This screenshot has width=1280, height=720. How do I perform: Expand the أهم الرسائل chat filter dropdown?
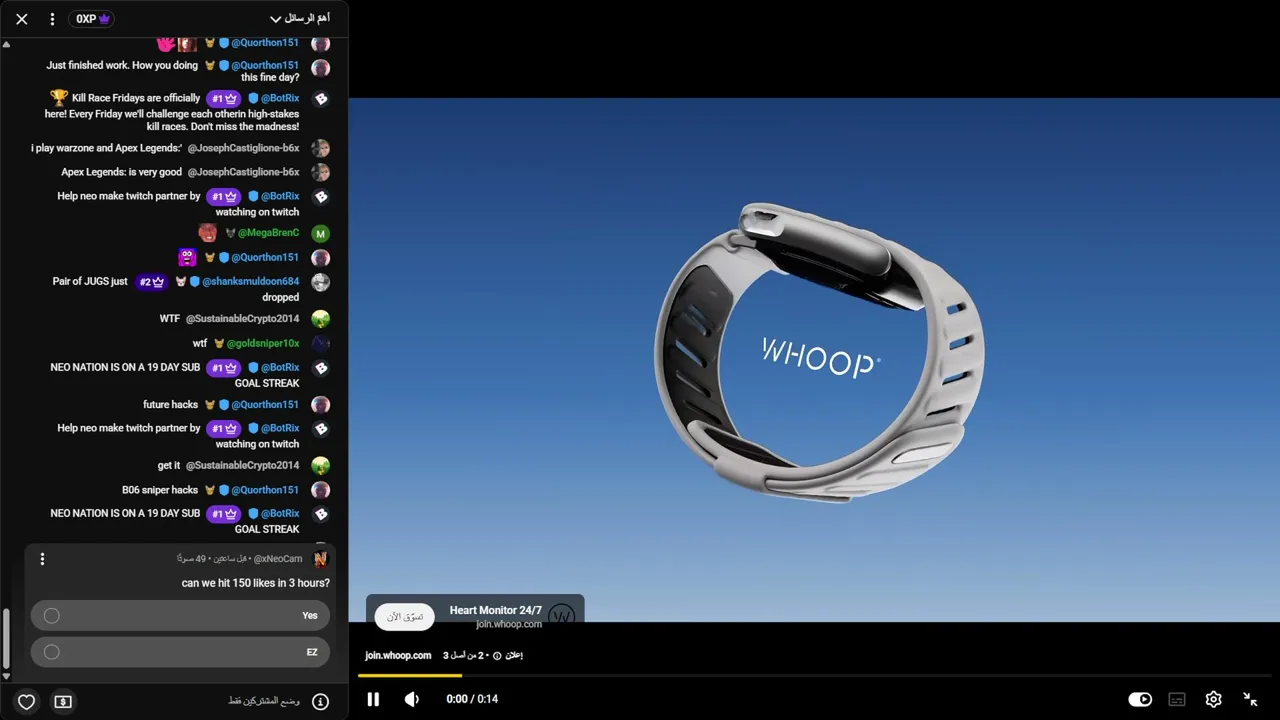click(300, 19)
